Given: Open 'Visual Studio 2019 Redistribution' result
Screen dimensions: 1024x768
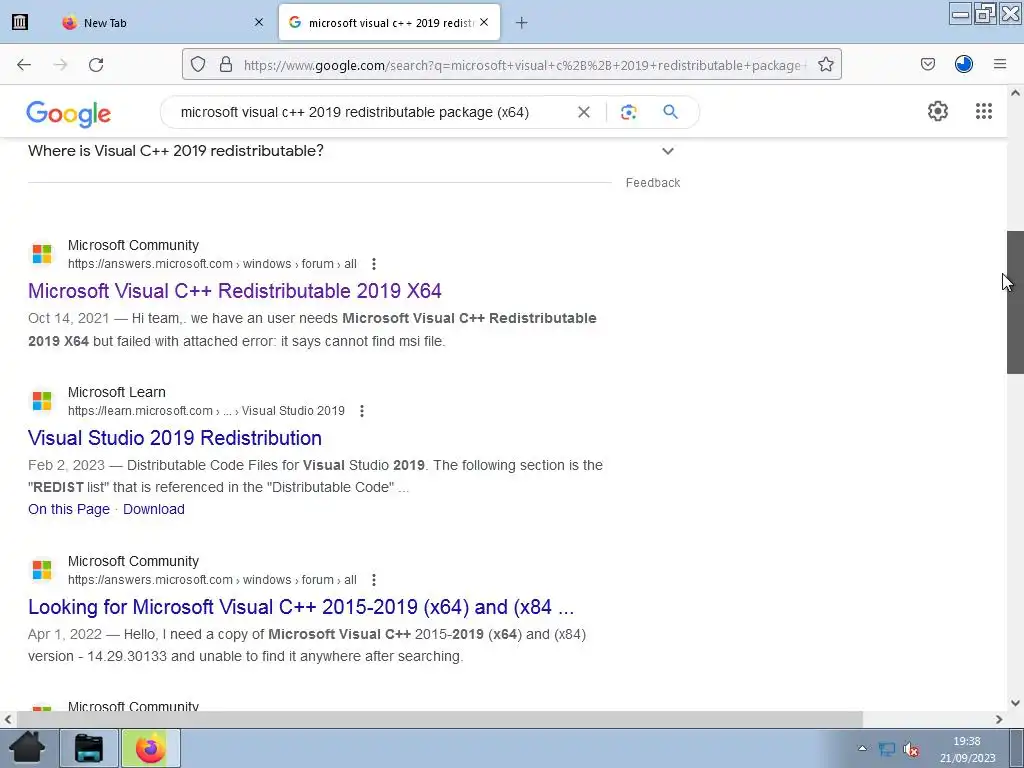Looking at the screenshot, I should (x=175, y=438).
